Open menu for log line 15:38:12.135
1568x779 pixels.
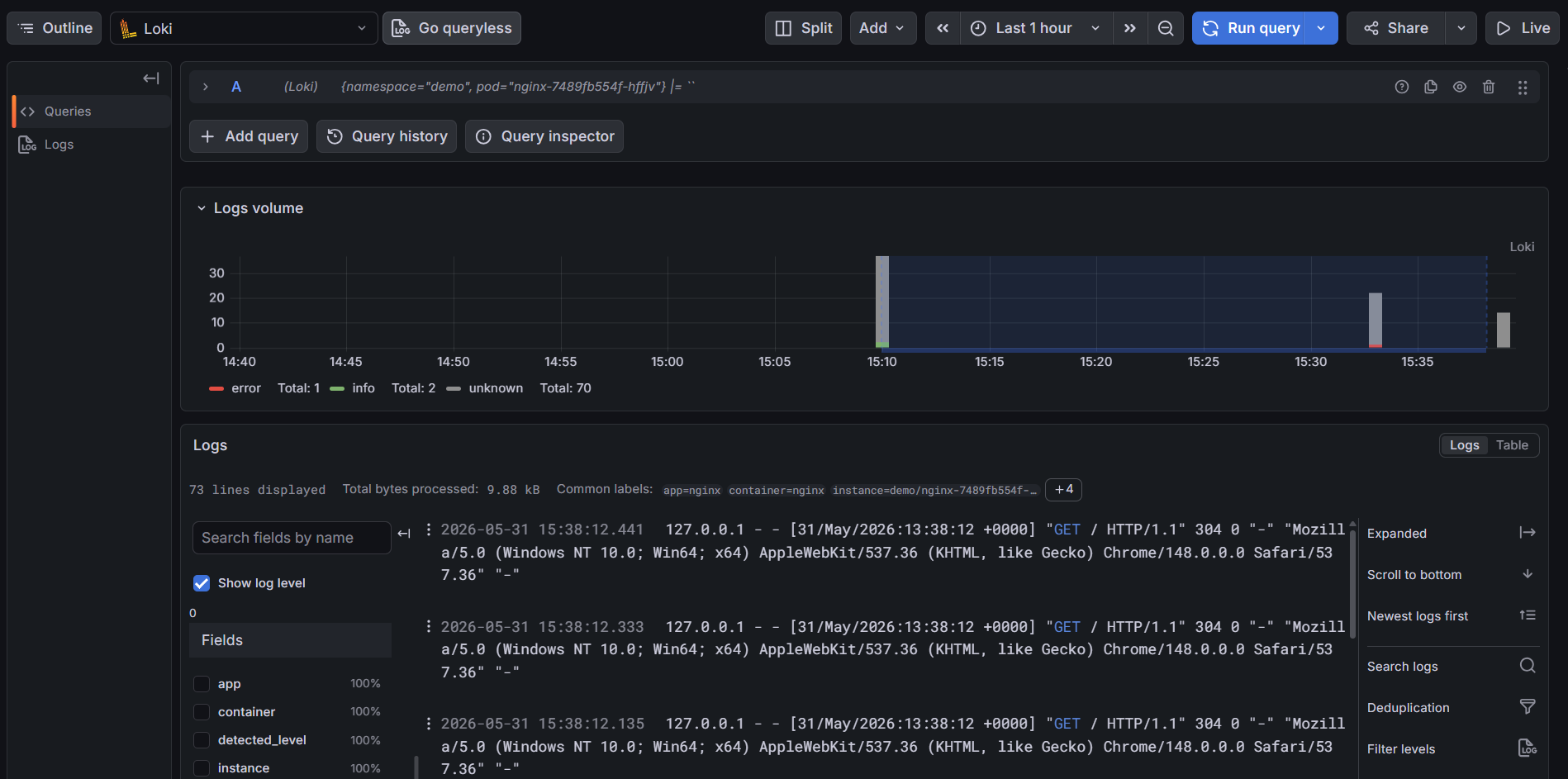tap(428, 724)
